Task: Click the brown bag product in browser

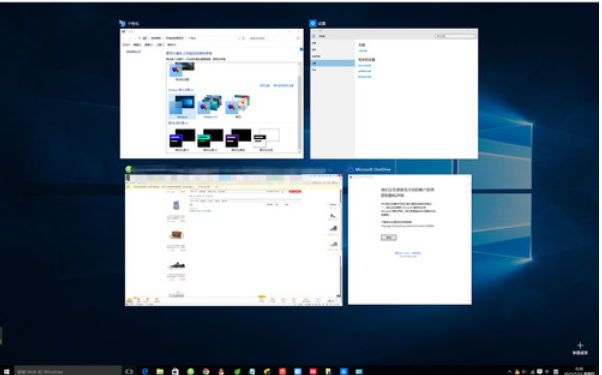Action: tap(176, 235)
